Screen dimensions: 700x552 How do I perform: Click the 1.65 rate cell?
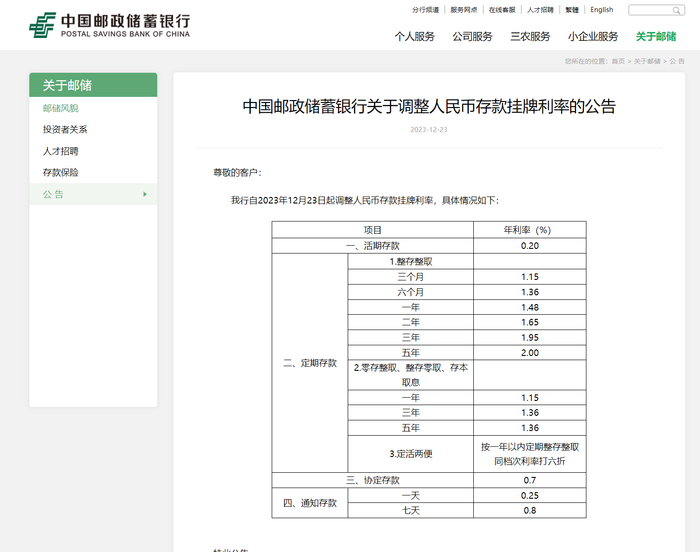pos(530,322)
